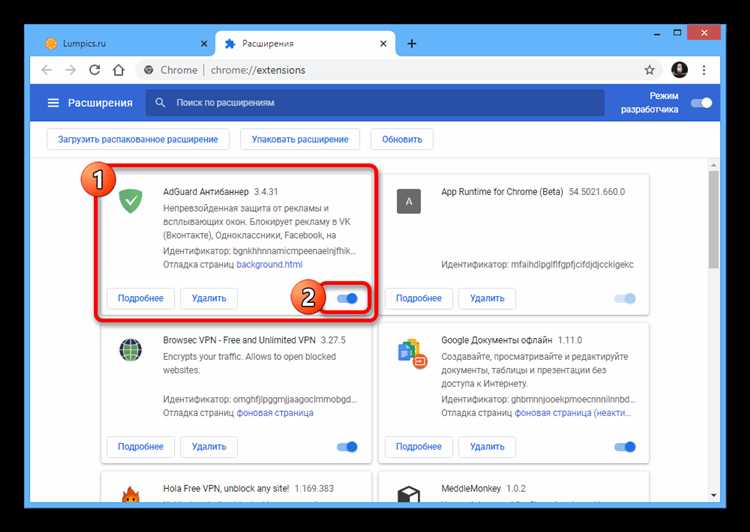Go to the home page icon

[118, 70]
